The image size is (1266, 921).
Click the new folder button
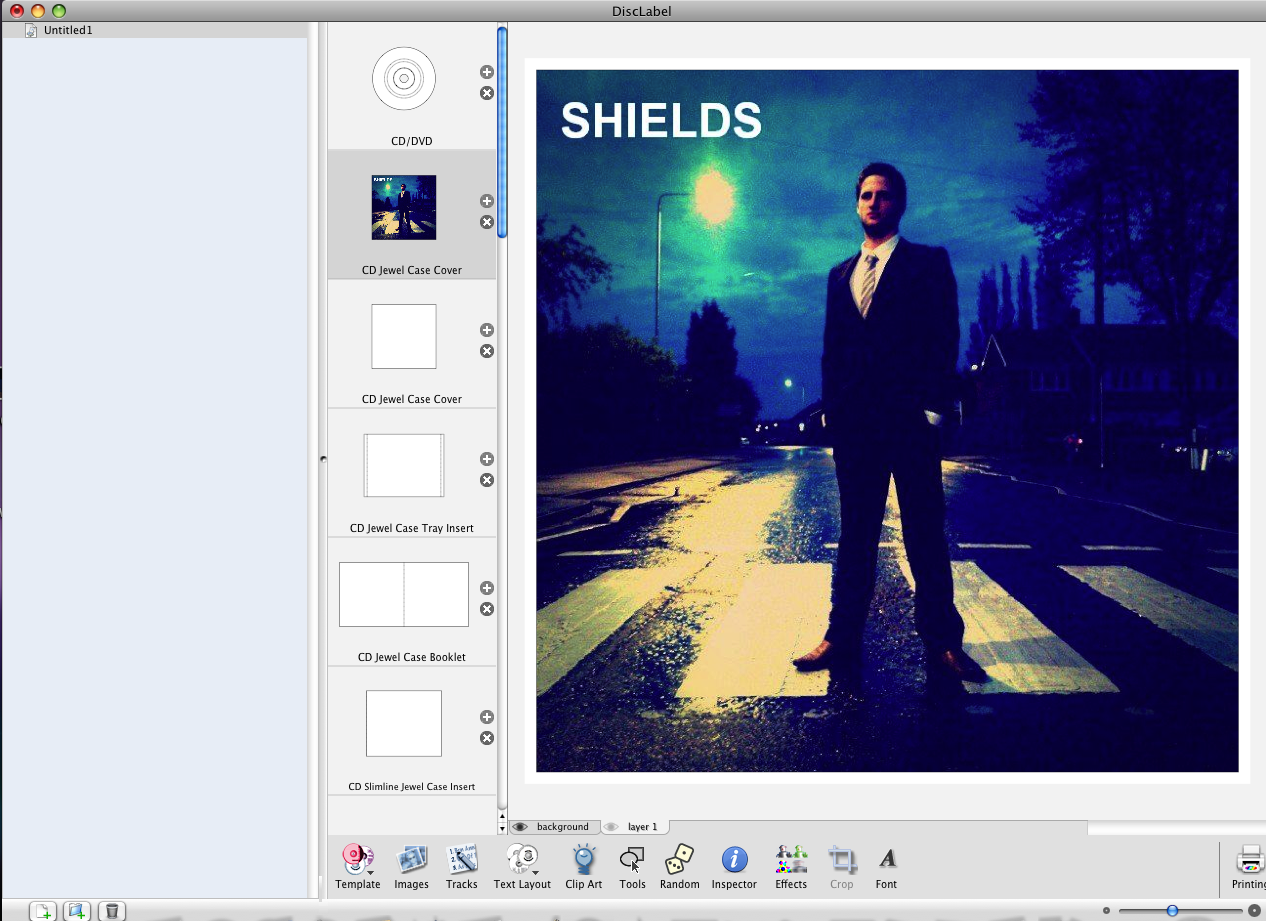(x=78, y=911)
